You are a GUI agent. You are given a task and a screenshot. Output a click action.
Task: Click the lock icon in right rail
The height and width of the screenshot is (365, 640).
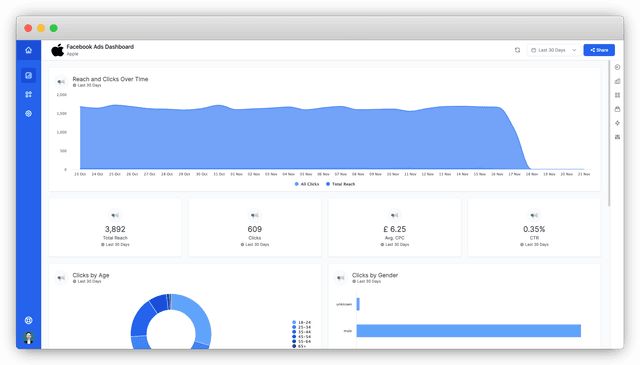click(x=617, y=109)
